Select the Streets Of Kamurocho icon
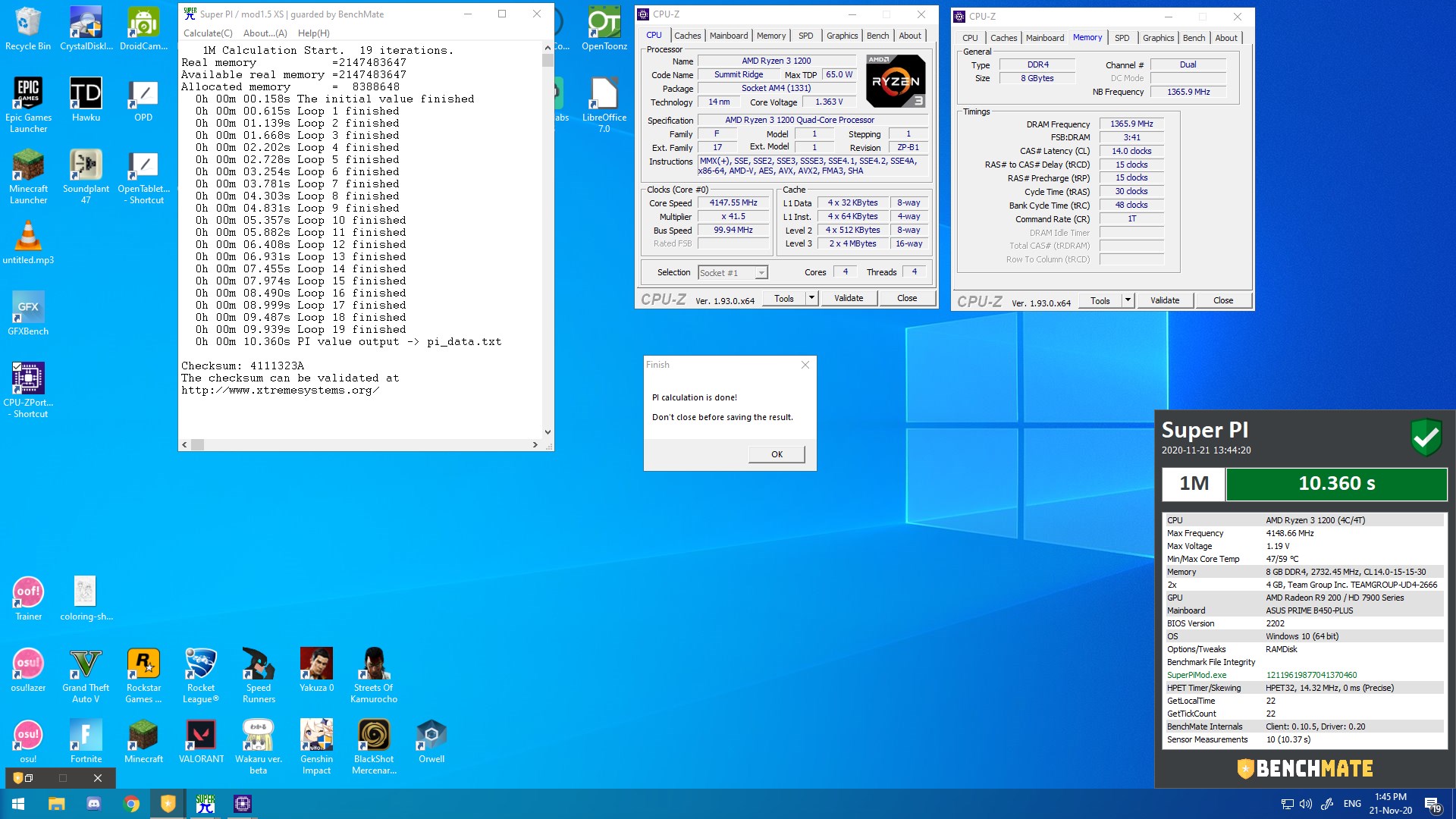This screenshot has height=819, width=1456. (374, 675)
